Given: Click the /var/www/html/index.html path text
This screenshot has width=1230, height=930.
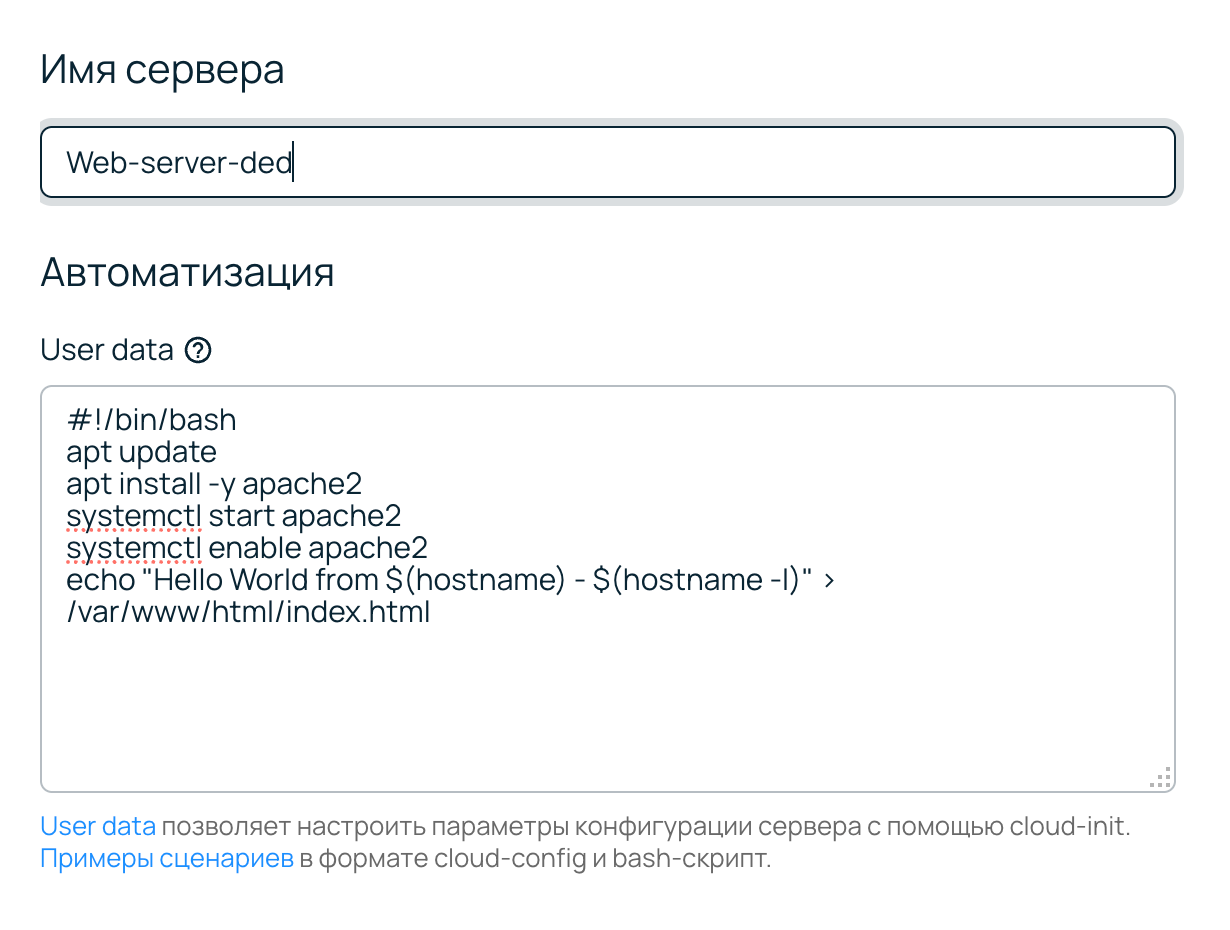Looking at the screenshot, I should (246, 611).
